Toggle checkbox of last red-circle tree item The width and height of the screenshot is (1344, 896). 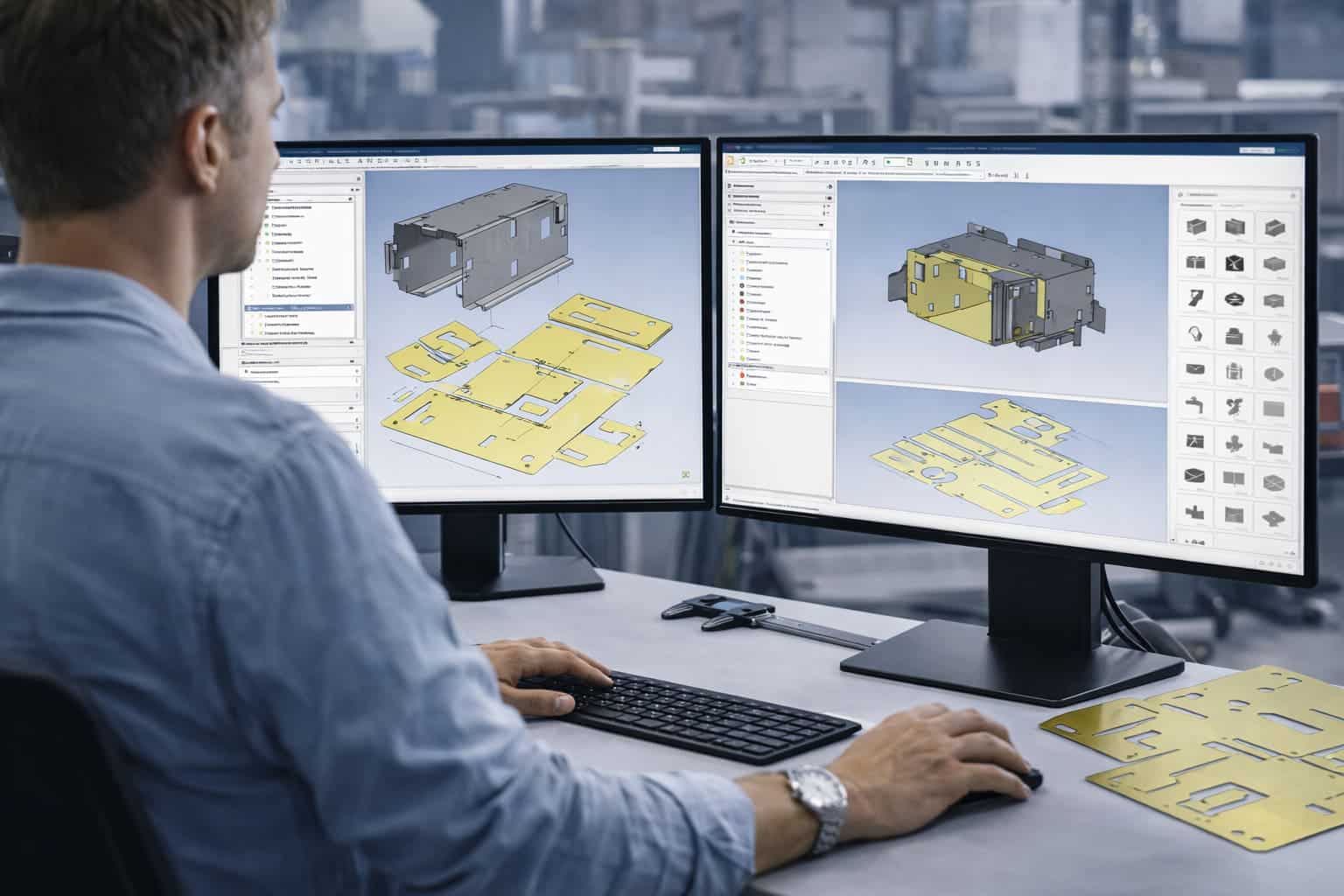pyautogui.click(x=733, y=377)
